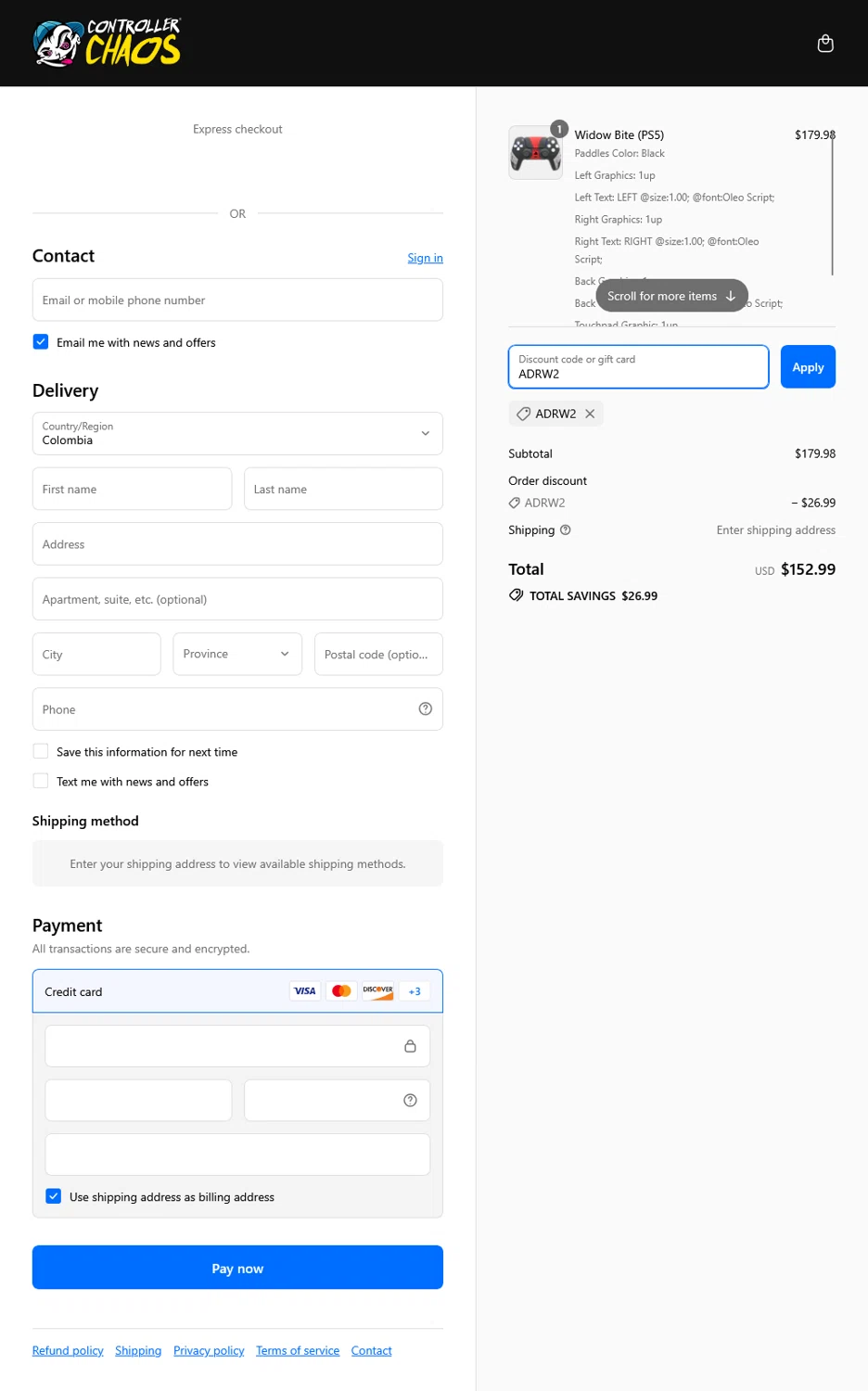
Task: Focus the Last name field
Action: (343, 489)
